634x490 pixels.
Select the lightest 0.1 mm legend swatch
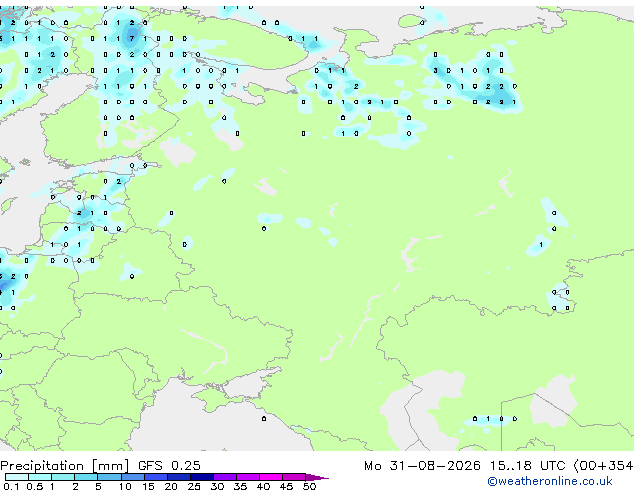click(17, 477)
